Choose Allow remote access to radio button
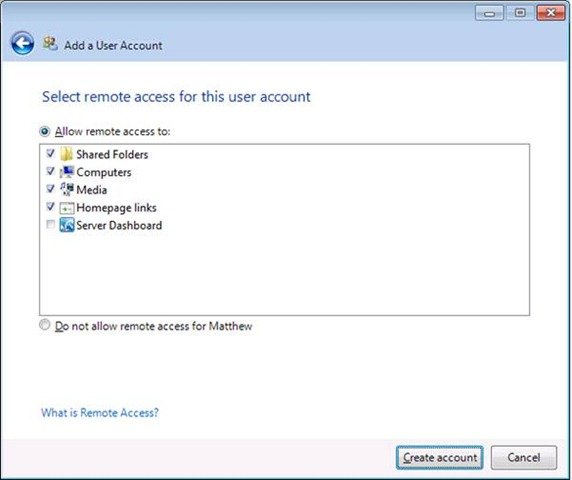 click(45, 131)
